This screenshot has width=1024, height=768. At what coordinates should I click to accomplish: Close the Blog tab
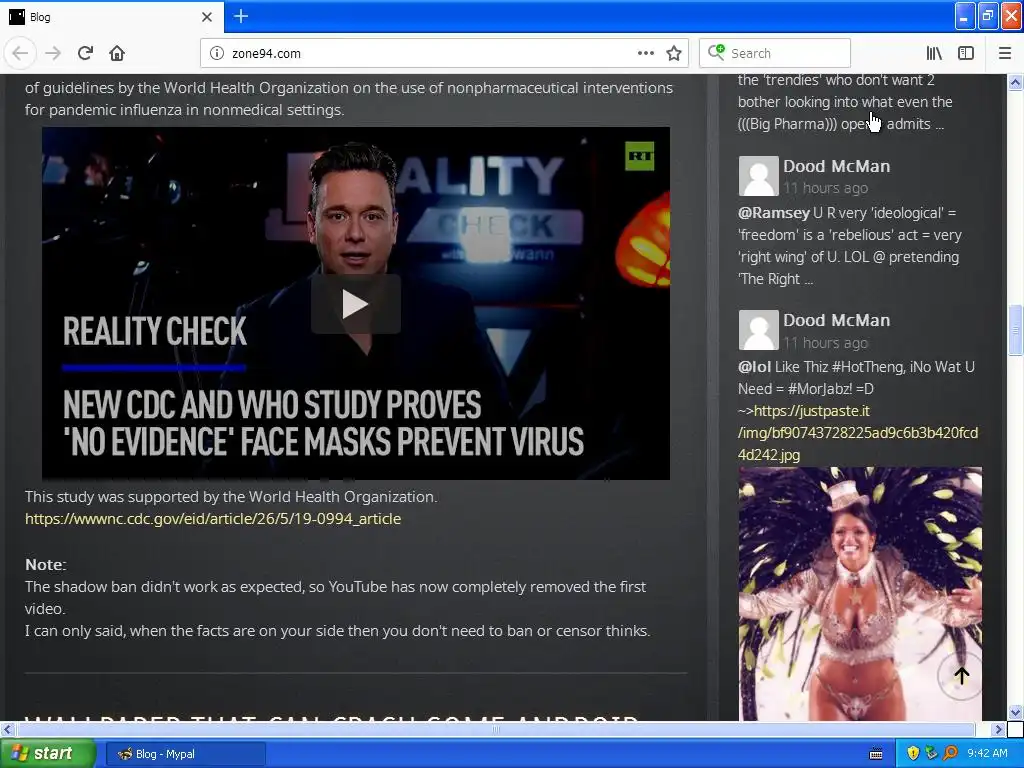(x=206, y=17)
